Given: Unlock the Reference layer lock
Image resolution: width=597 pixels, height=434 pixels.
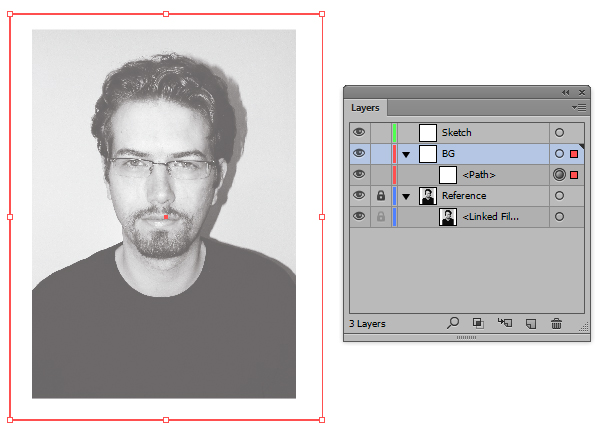Looking at the screenshot, I should pyautogui.click(x=381, y=196).
